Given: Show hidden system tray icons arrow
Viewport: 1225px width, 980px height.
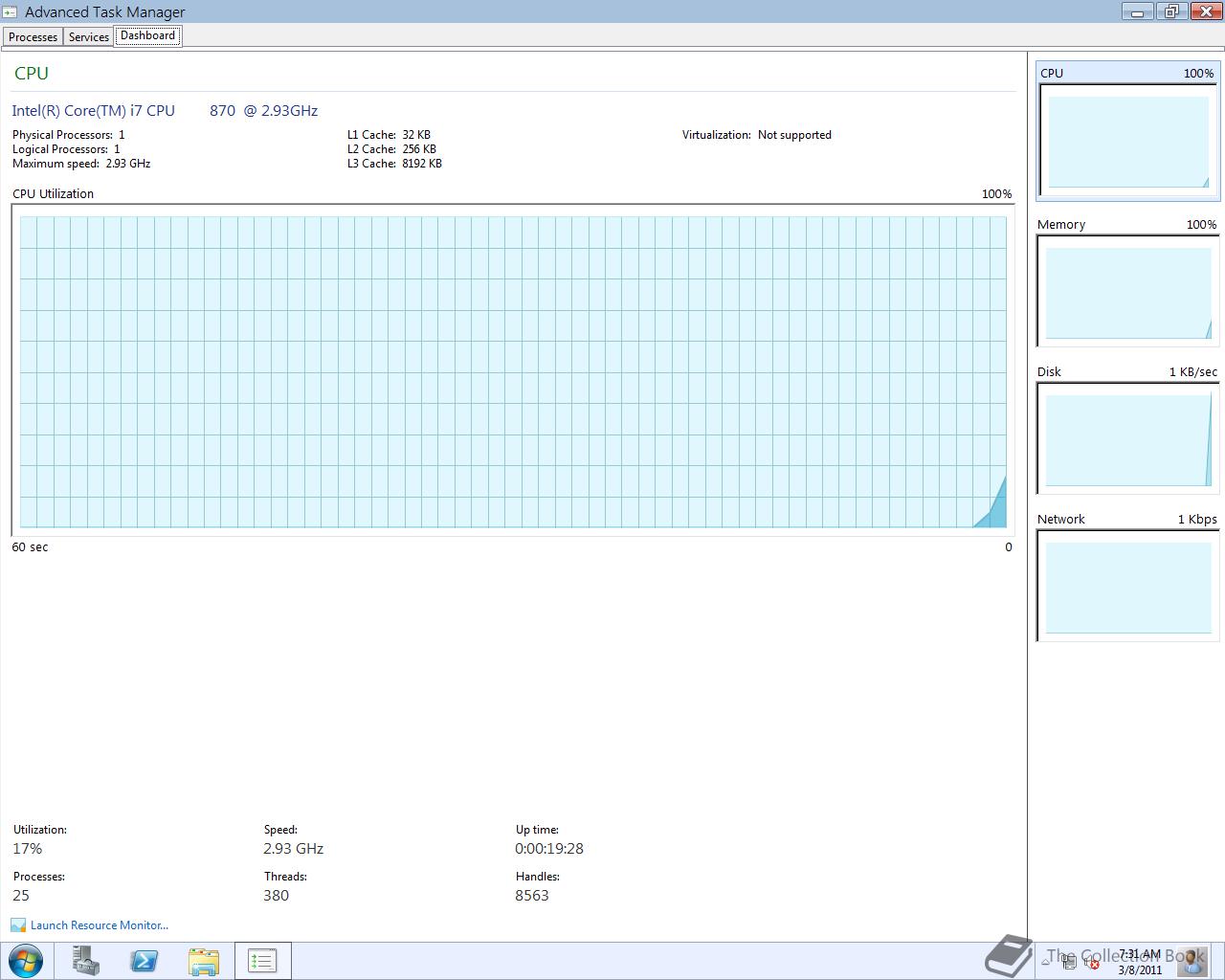Looking at the screenshot, I should coord(1046,961).
